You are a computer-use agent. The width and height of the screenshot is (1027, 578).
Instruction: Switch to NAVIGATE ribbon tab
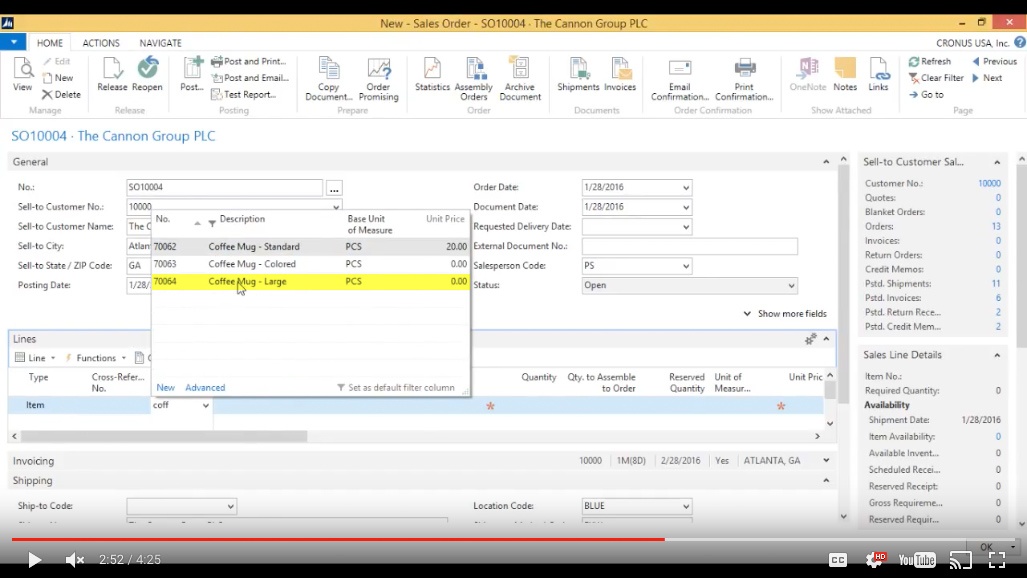coord(160,43)
